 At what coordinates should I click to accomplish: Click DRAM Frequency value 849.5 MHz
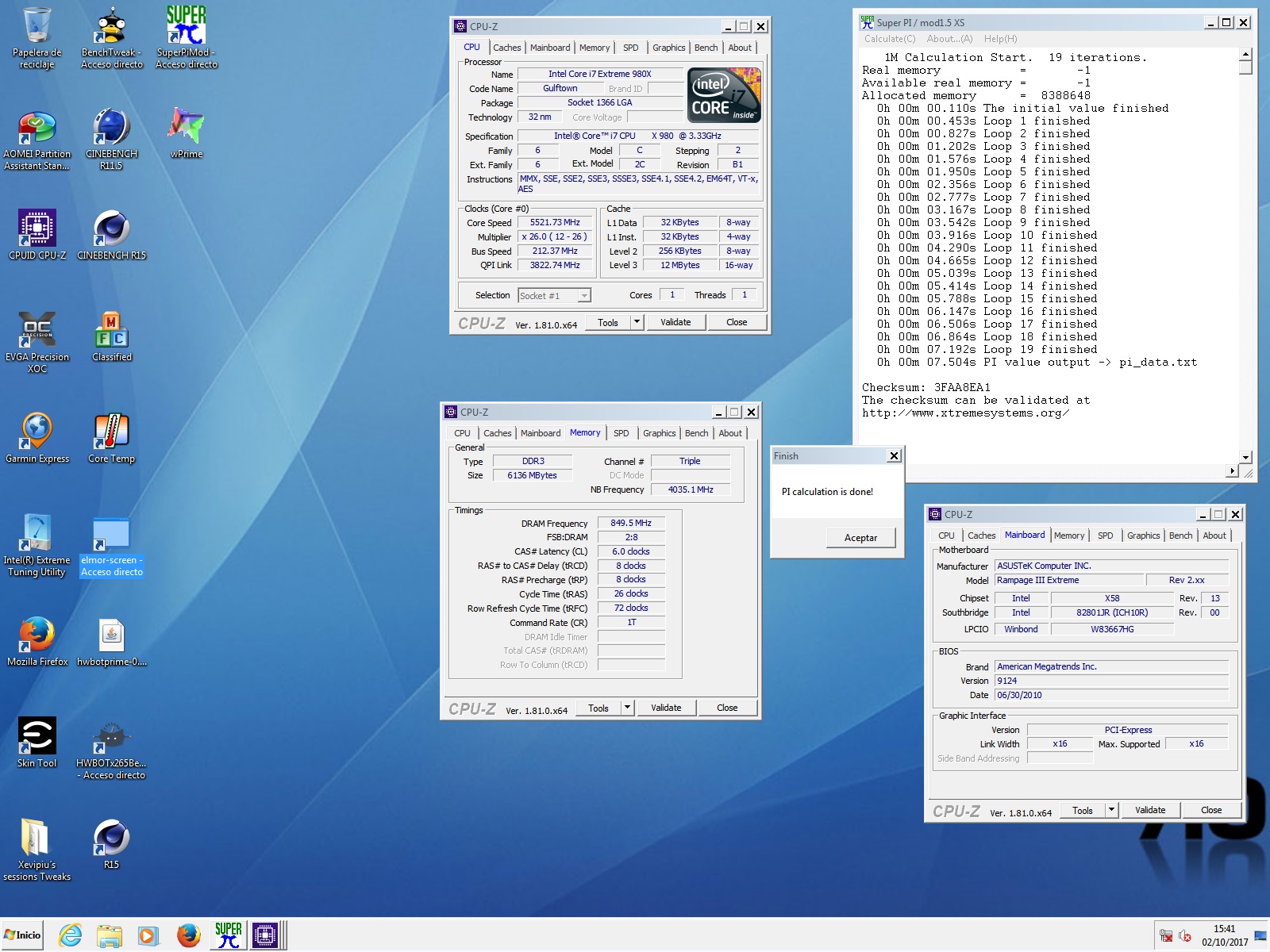coord(631,524)
